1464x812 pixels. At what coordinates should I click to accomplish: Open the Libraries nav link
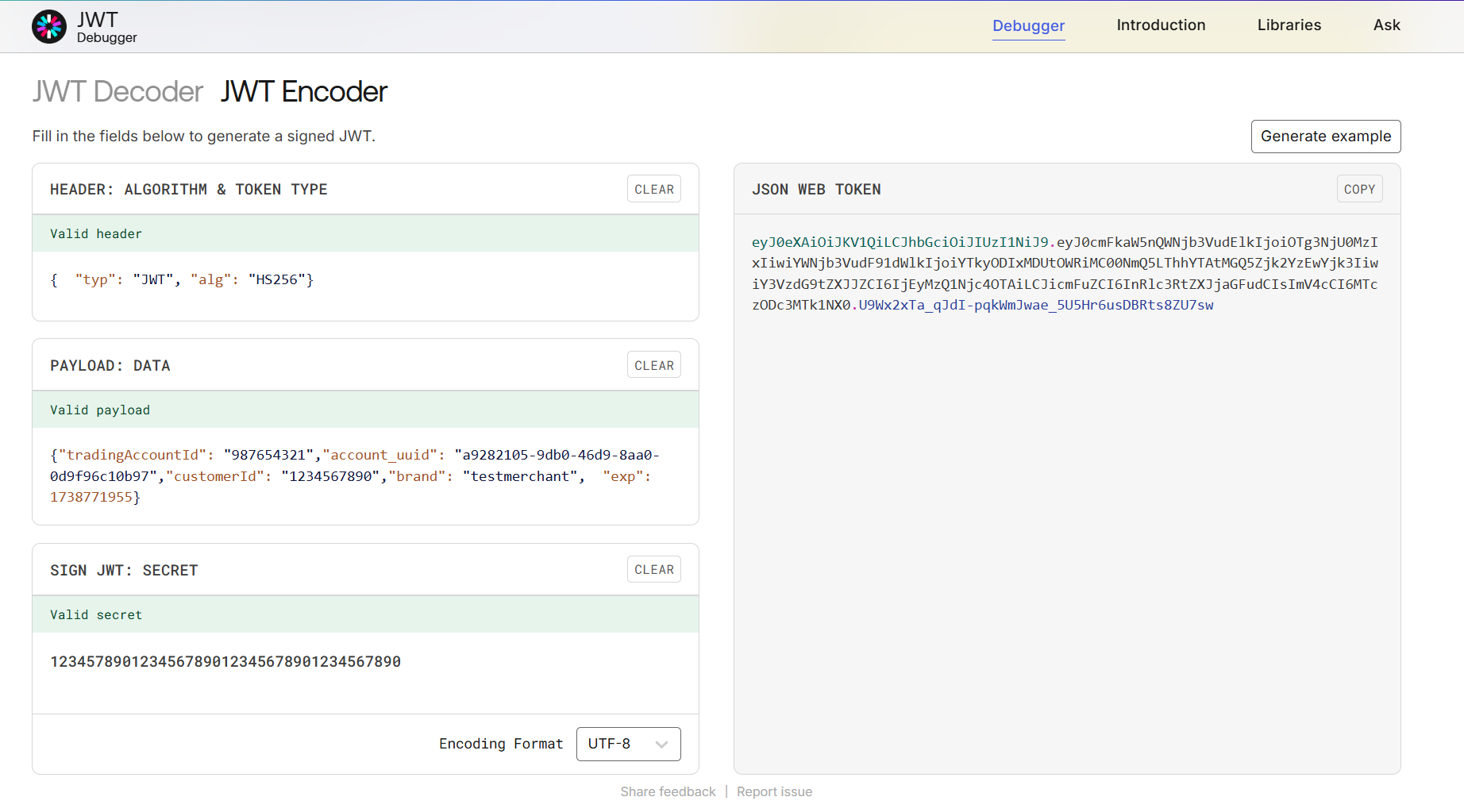point(1289,25)
